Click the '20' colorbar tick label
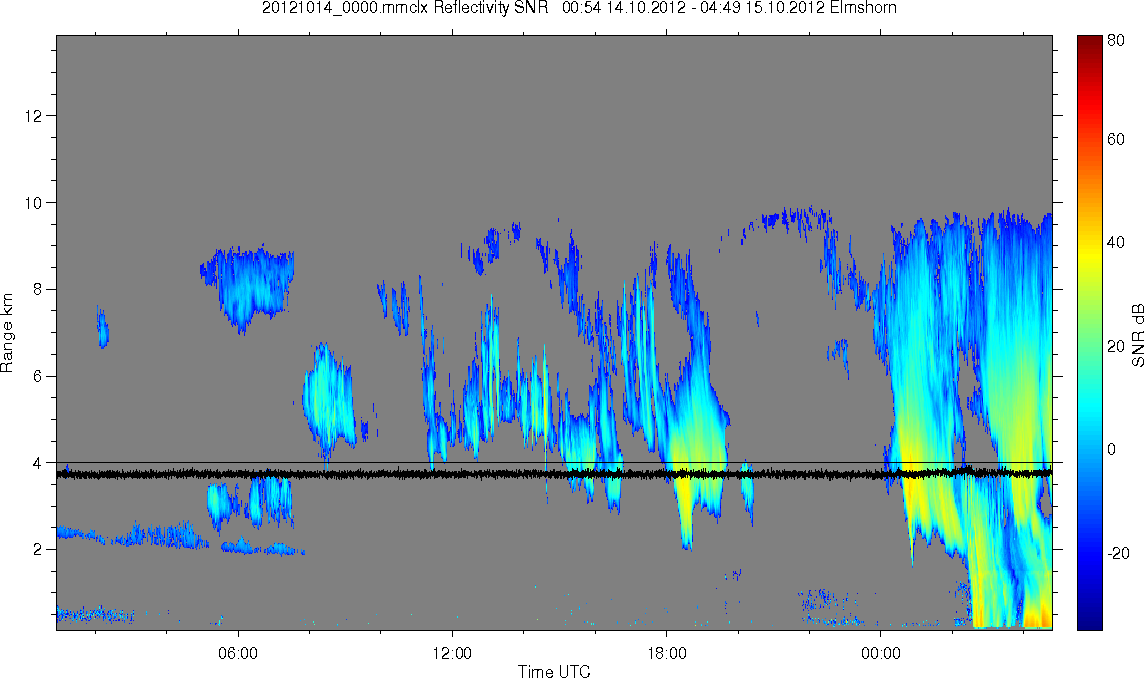This screenshot has height=678, width=1144. pyautogui.click(x=1116, y=345)
